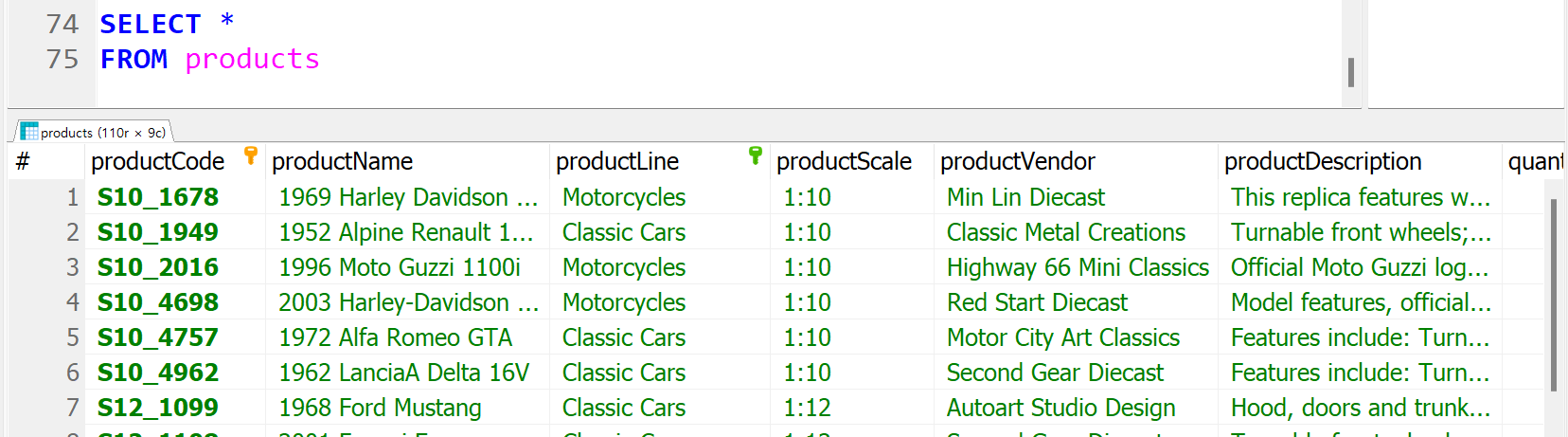Click the query editor vertical scrollbar thumb
This screenshot has width=1568, height=437.
point(1351,72)
